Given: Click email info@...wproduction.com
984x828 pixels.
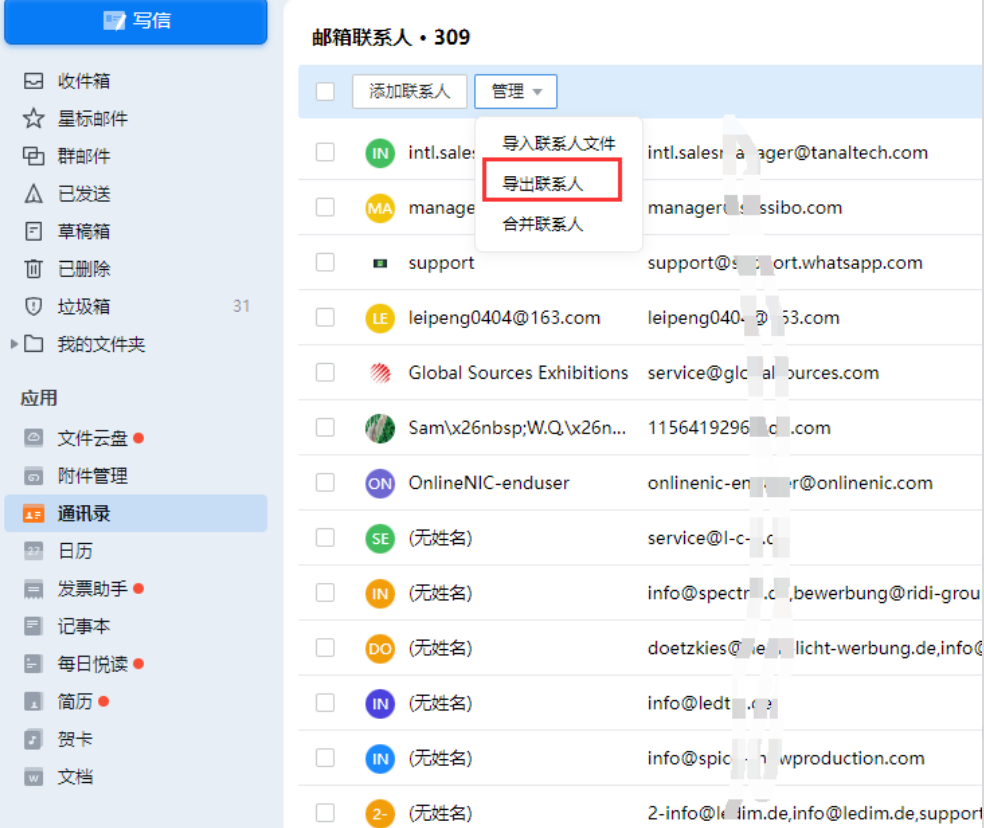Looking at the screenshot, I should (786, 758).
